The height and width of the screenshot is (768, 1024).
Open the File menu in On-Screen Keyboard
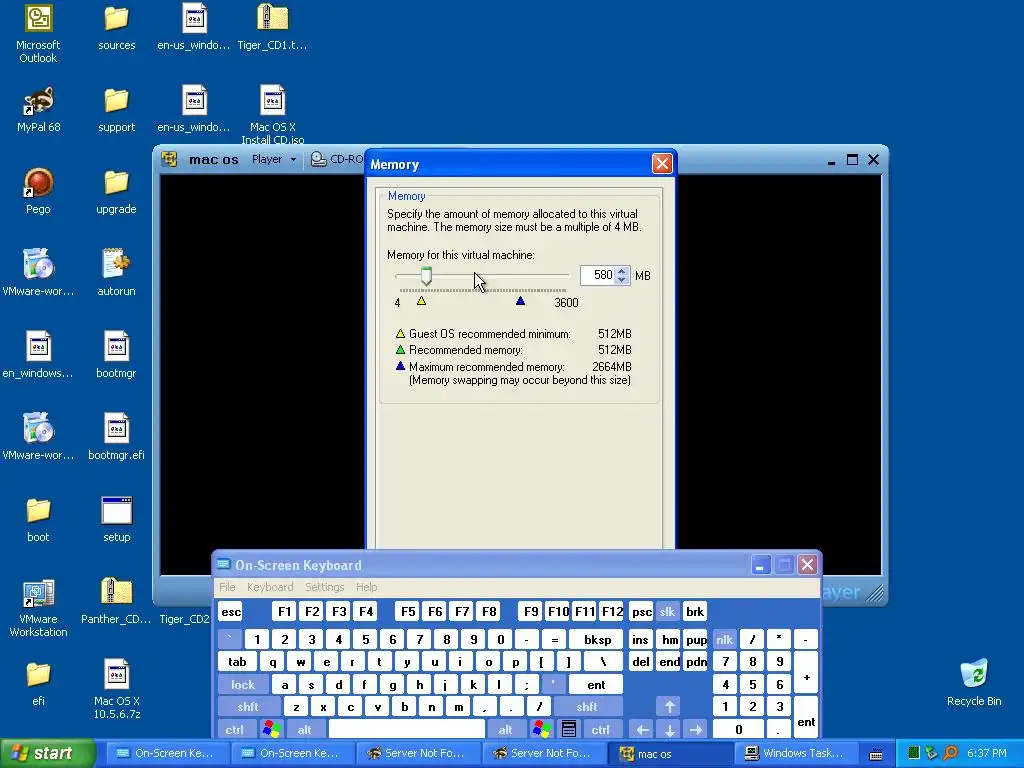pyautogui.click(x=227, y=587)
